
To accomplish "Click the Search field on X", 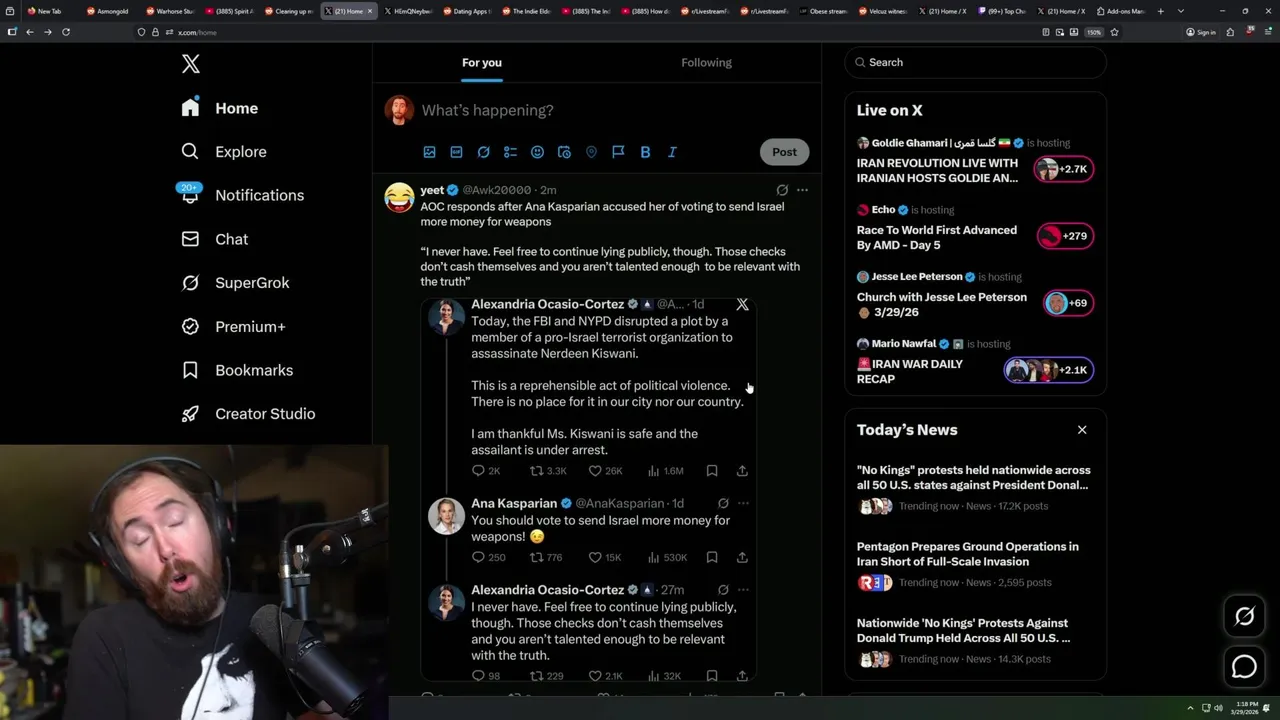I will (x=975, y=62).
